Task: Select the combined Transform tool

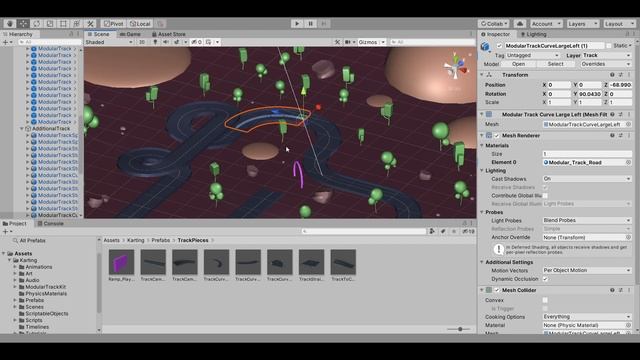Action: (x=77, y=24)
